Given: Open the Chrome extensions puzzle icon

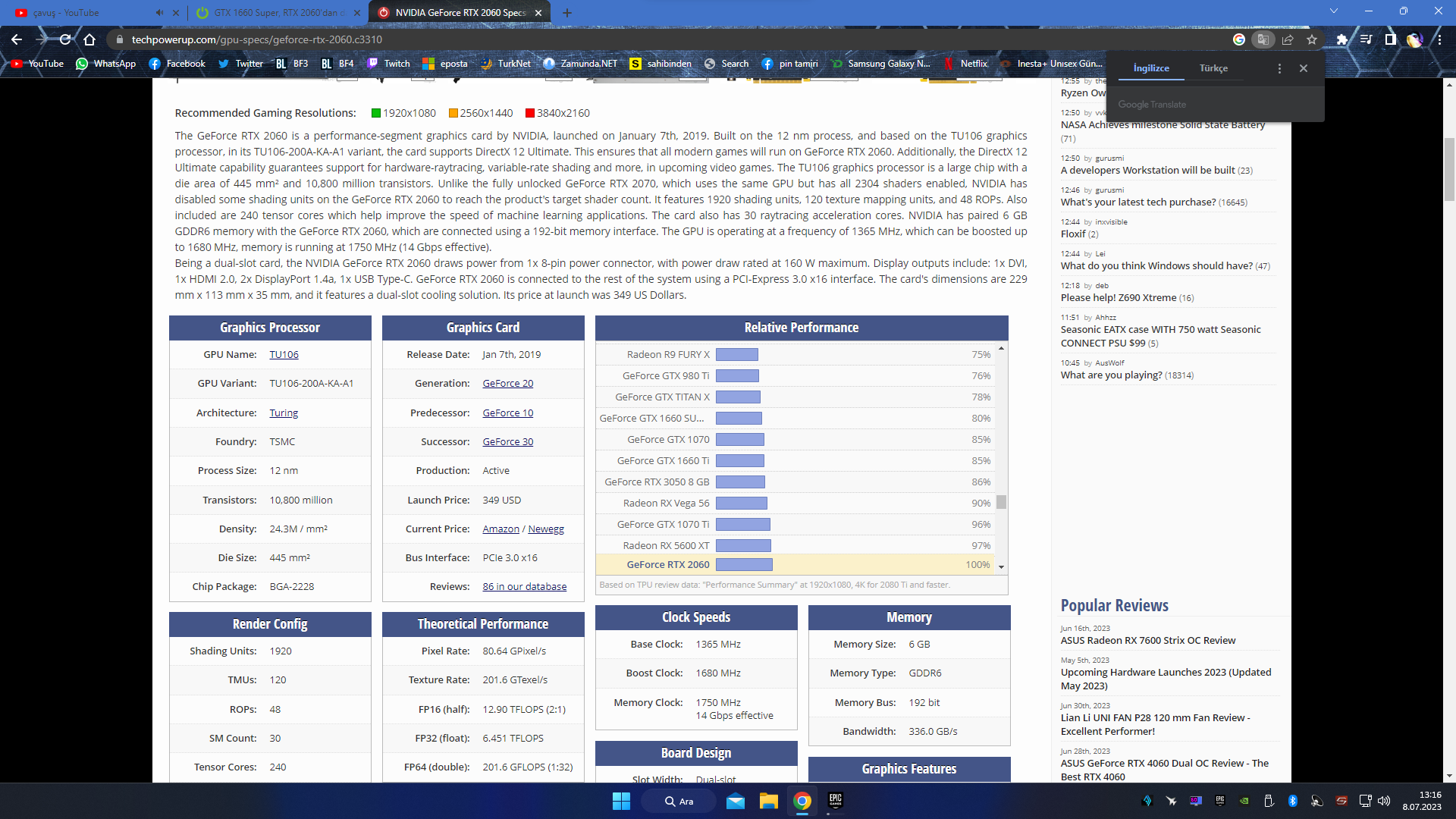Looking at the screenshot, I should pos(1341,39).
